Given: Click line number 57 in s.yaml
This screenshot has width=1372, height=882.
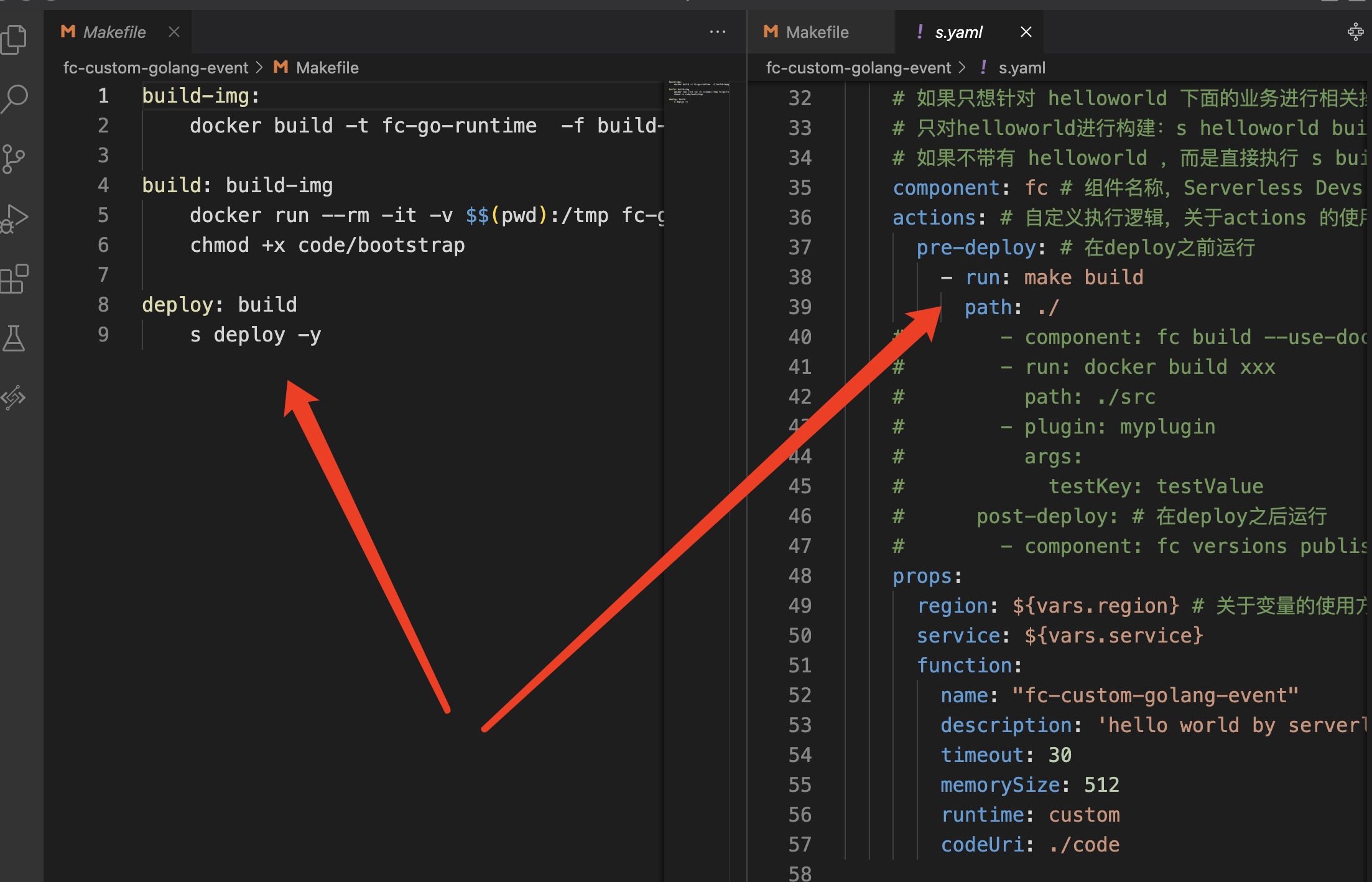Looking at the screenshot, I should click(800, 845).
